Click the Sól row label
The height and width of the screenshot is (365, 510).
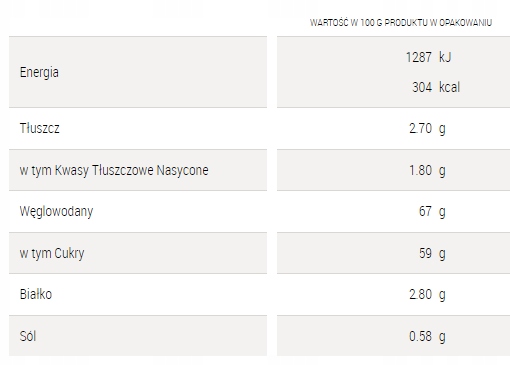(28, 336)
